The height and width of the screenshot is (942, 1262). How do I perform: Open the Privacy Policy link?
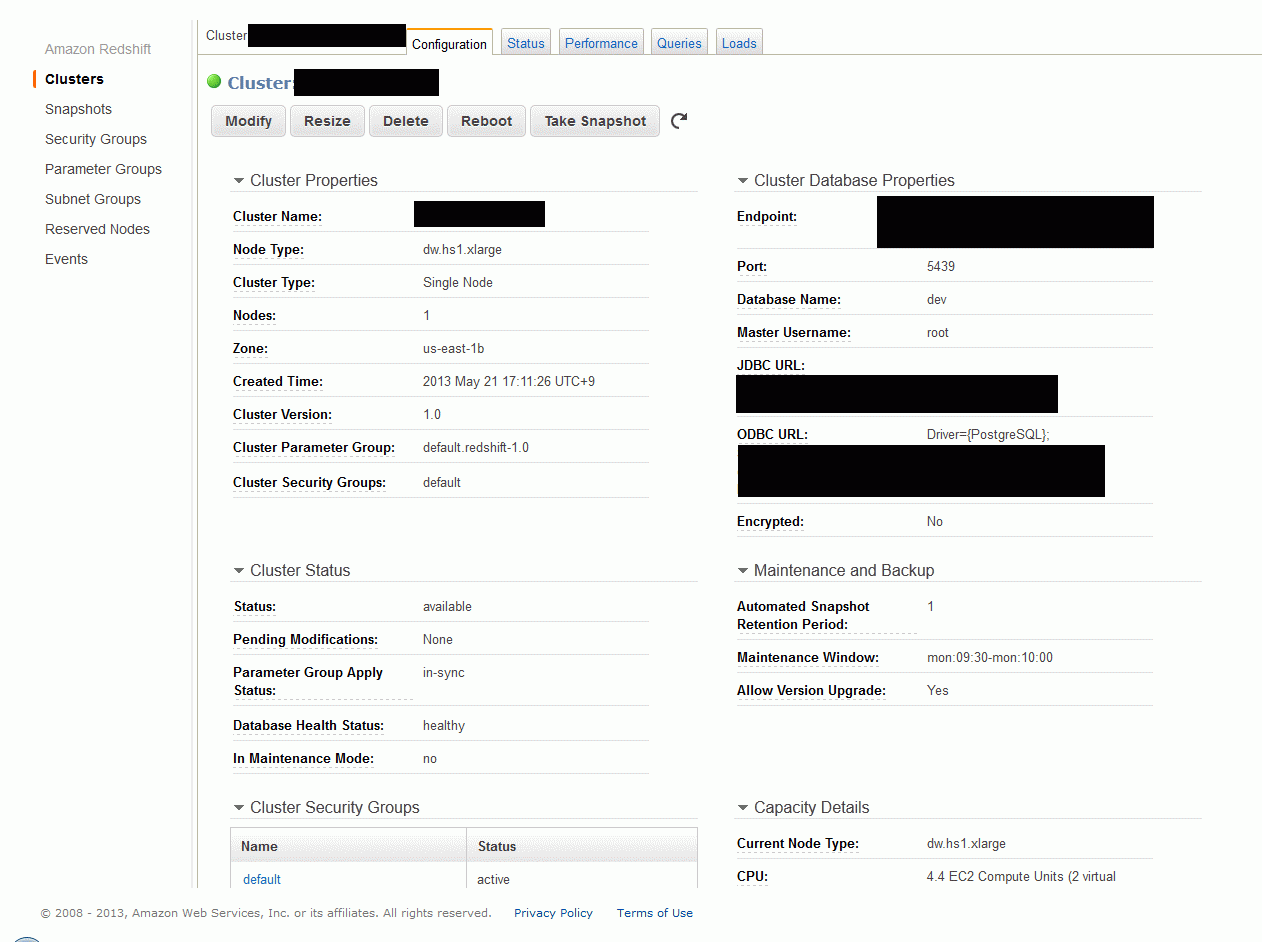tap(553, 913)
